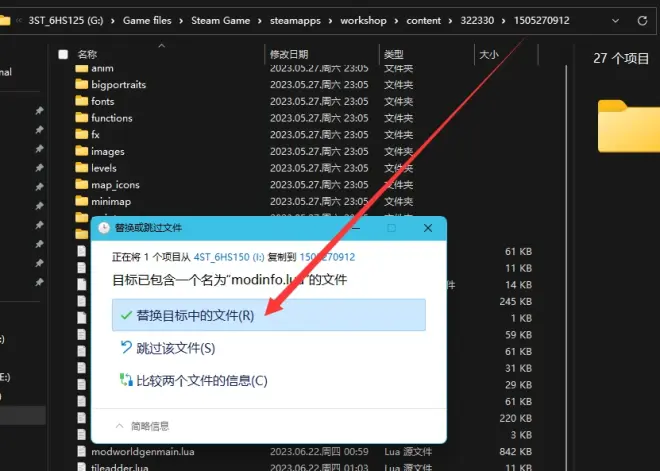Choose 替换目标中的文件(R) option
Screen dimensions: 660x471
[268, 315]
